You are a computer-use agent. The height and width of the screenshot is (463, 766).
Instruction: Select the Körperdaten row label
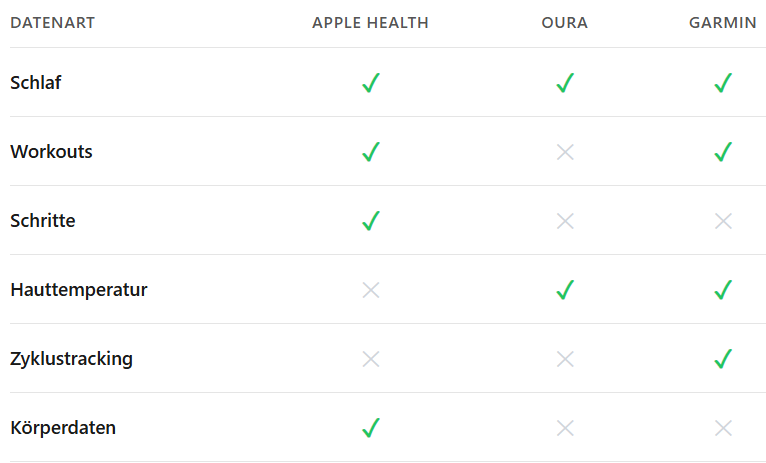click(63, 428)
